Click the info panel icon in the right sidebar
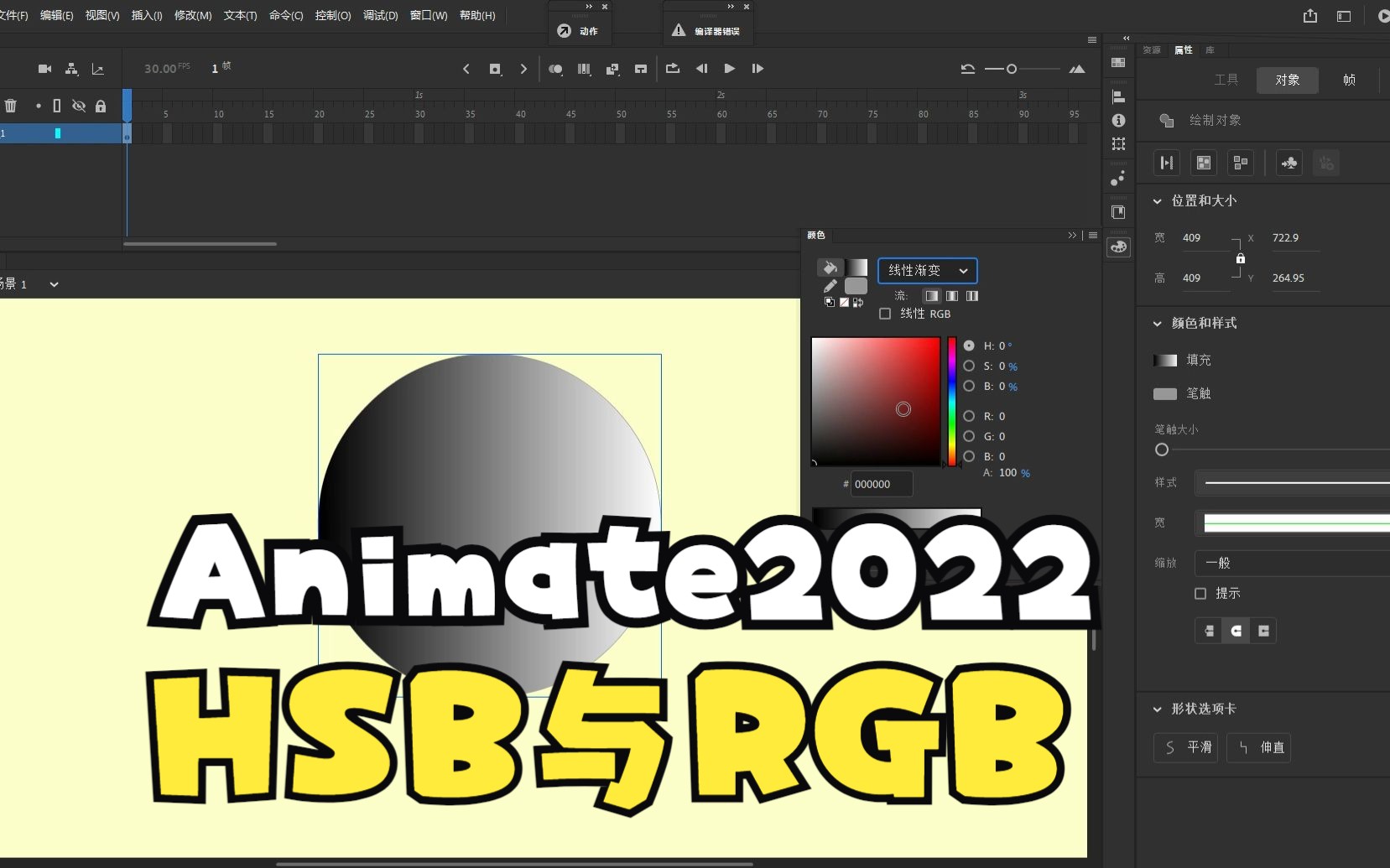This screenshot has width=1390, height=868. coord(1119,121)
